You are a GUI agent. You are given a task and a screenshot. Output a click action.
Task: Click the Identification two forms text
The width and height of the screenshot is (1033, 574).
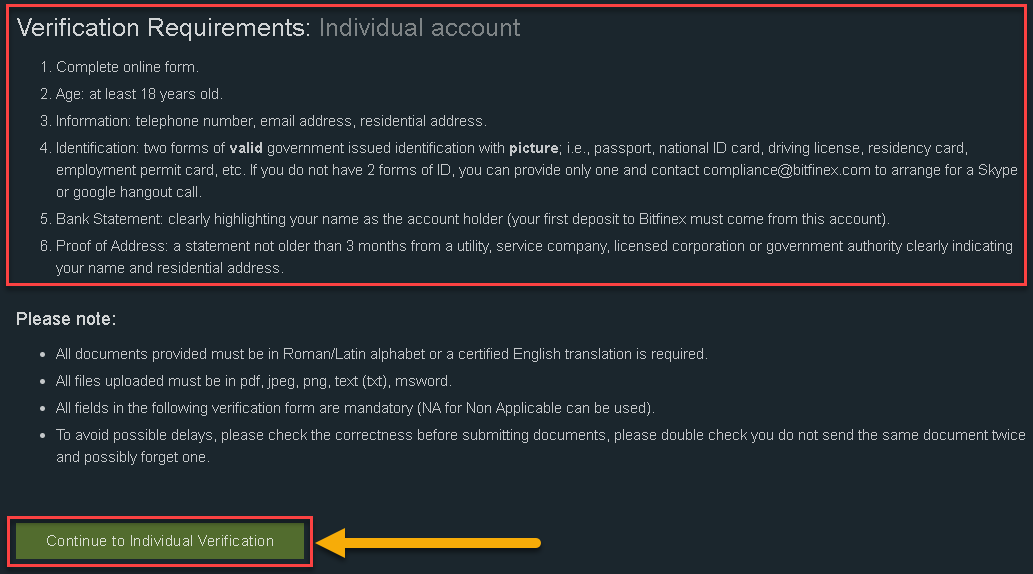tap(140, 148)
